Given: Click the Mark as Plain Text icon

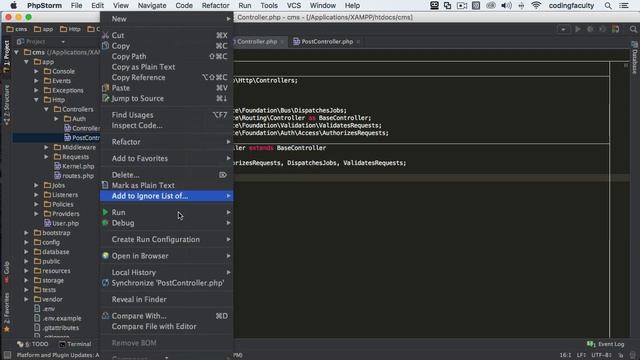Looking at the screenshot, I should [105, 185].
